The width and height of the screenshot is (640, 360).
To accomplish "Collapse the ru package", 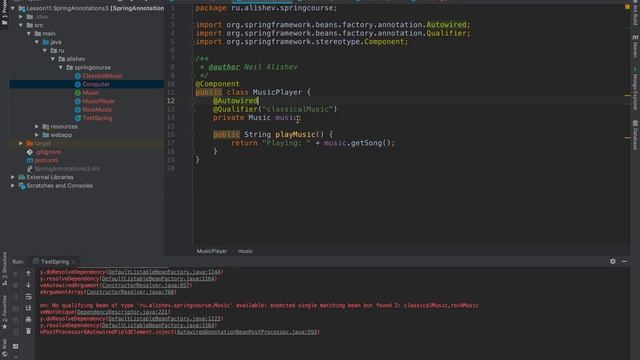I will 45,51.
